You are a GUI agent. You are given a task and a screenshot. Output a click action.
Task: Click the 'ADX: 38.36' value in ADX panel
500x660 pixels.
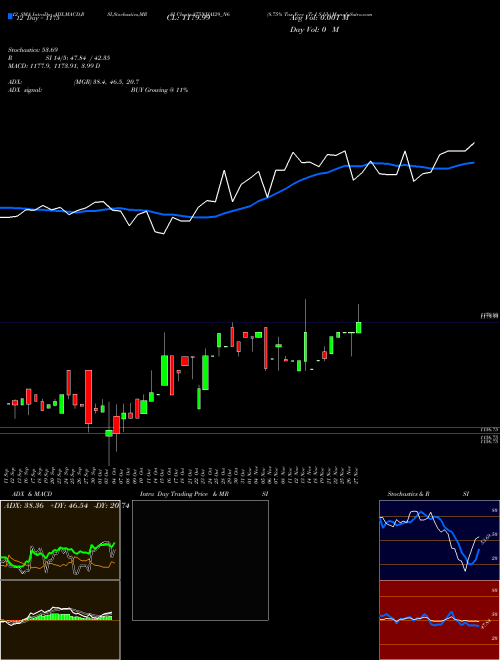24,505
